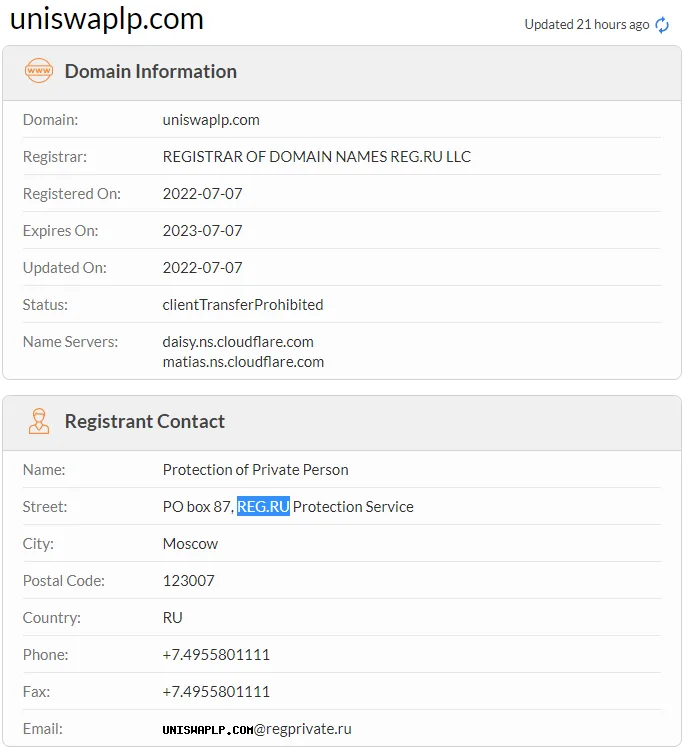Click the 'Registrar:' field label
Viewport: 695px width, 752px height.
(x=55, y=157)
